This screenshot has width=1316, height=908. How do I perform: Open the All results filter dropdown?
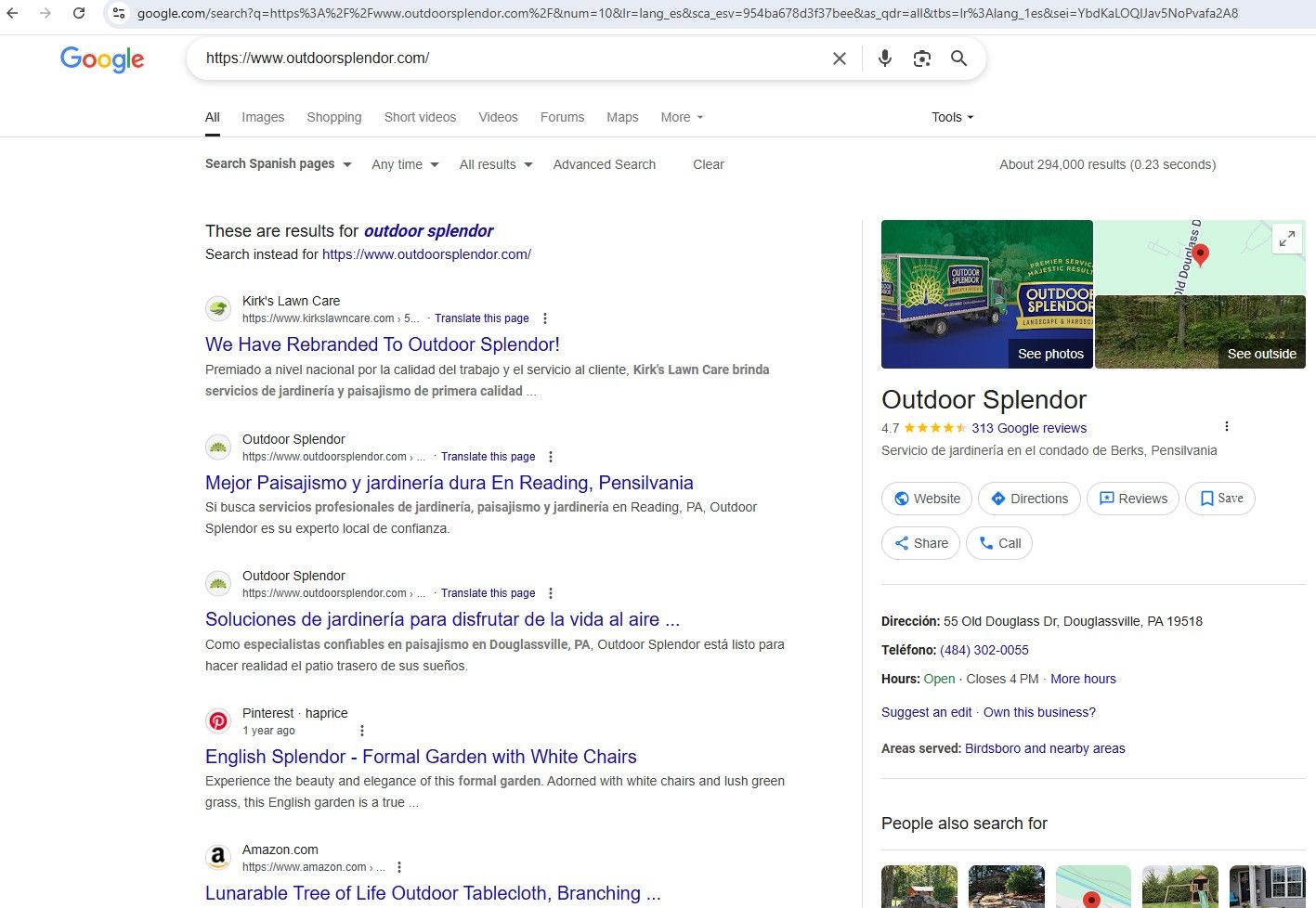(496, 164)
